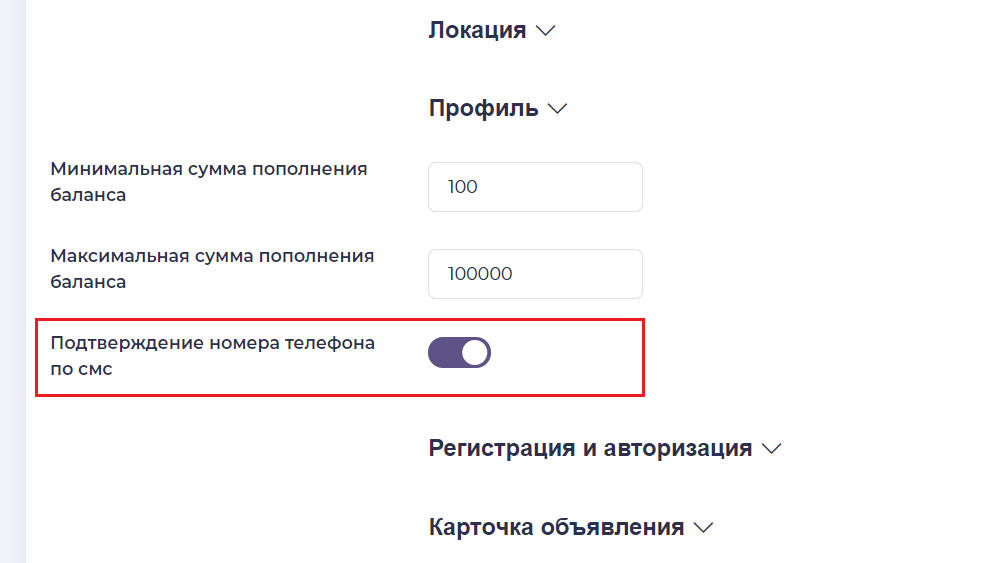Expand the Локация section heading
Viewport: 998px width, 563px height.
click(x=477, y=30)
